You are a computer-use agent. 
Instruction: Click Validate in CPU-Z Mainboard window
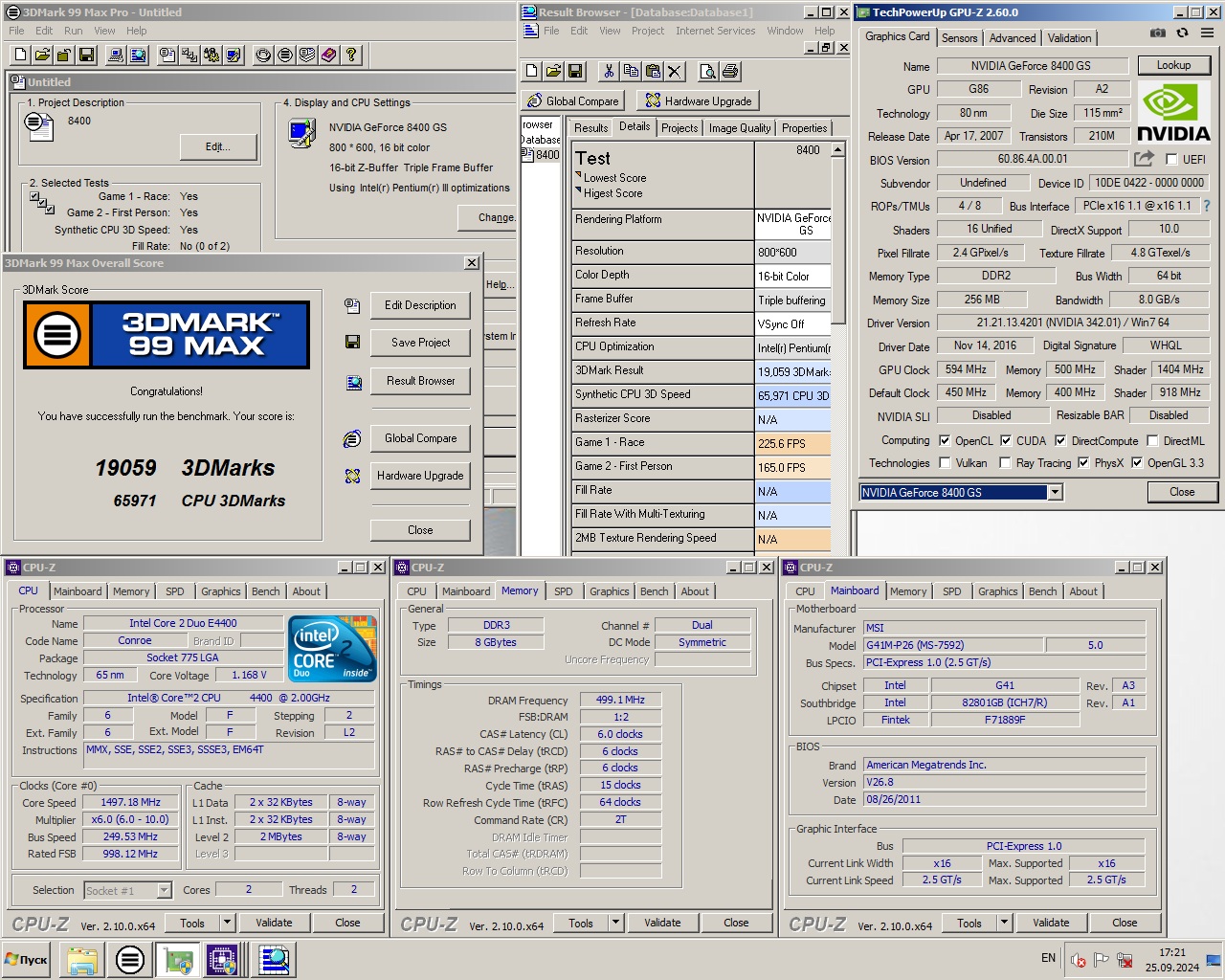[x=1051, y=923]
